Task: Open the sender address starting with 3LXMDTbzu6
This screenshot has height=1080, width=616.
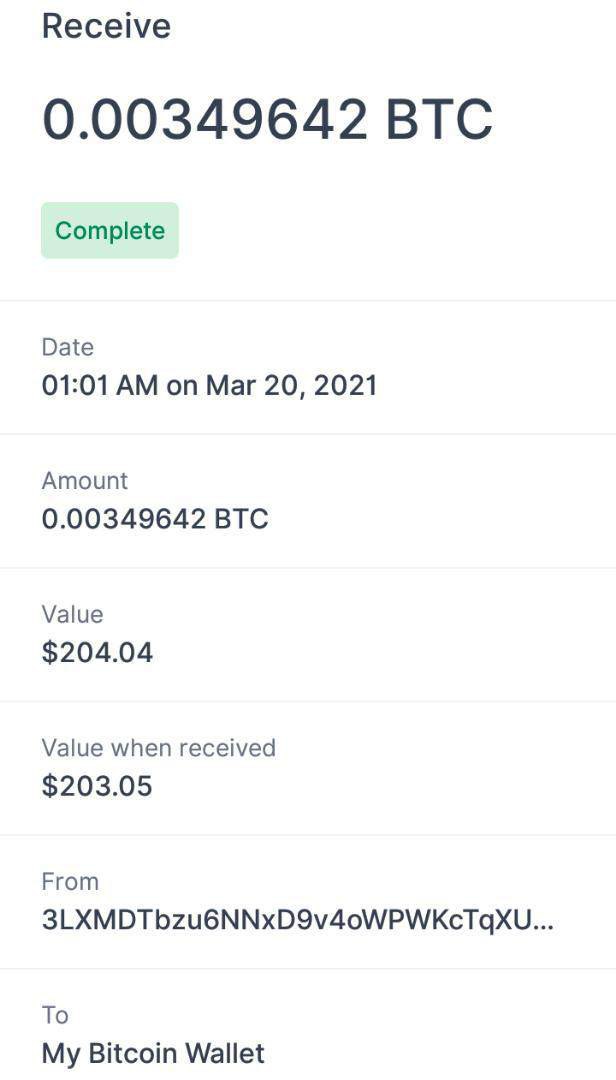Action: tap(280, 921)
